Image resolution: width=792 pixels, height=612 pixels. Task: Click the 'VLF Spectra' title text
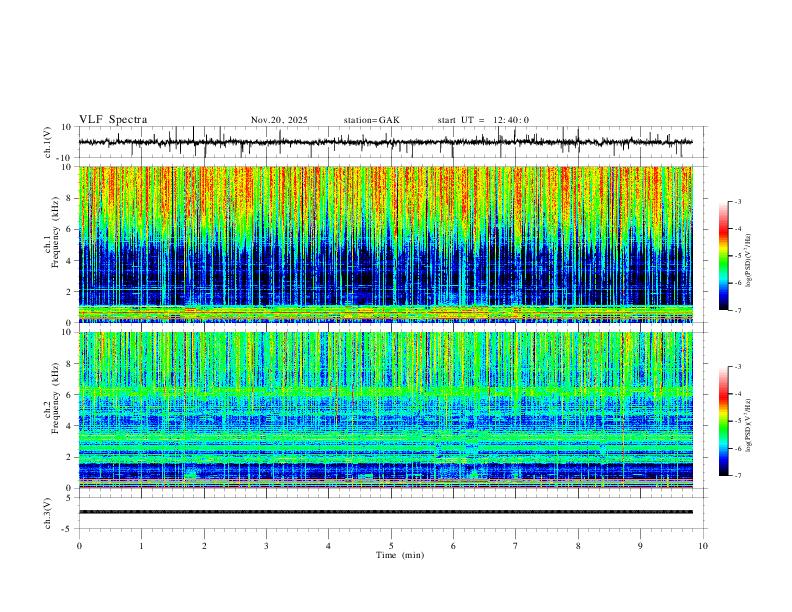point(113,120)
